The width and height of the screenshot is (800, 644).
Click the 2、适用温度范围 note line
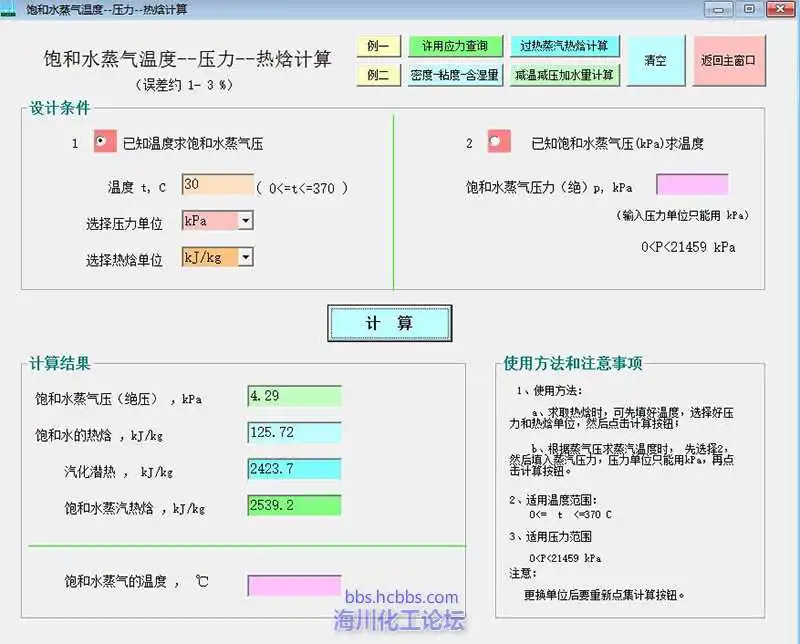click(x=553, y=500)
